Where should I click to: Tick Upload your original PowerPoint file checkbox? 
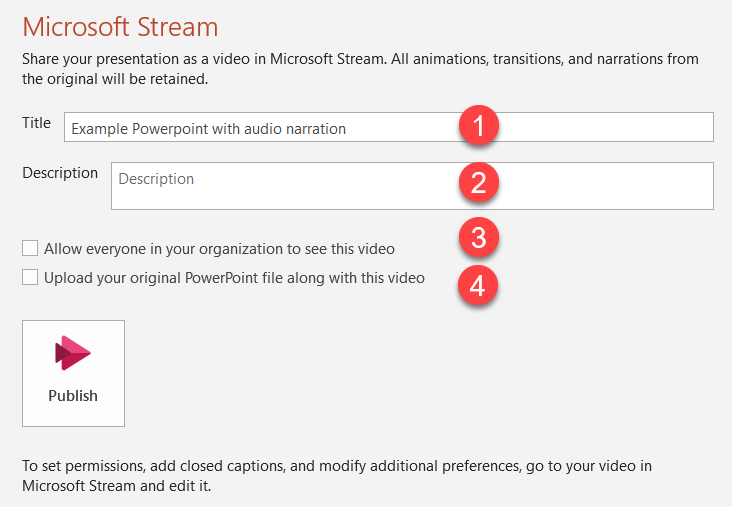30,277
